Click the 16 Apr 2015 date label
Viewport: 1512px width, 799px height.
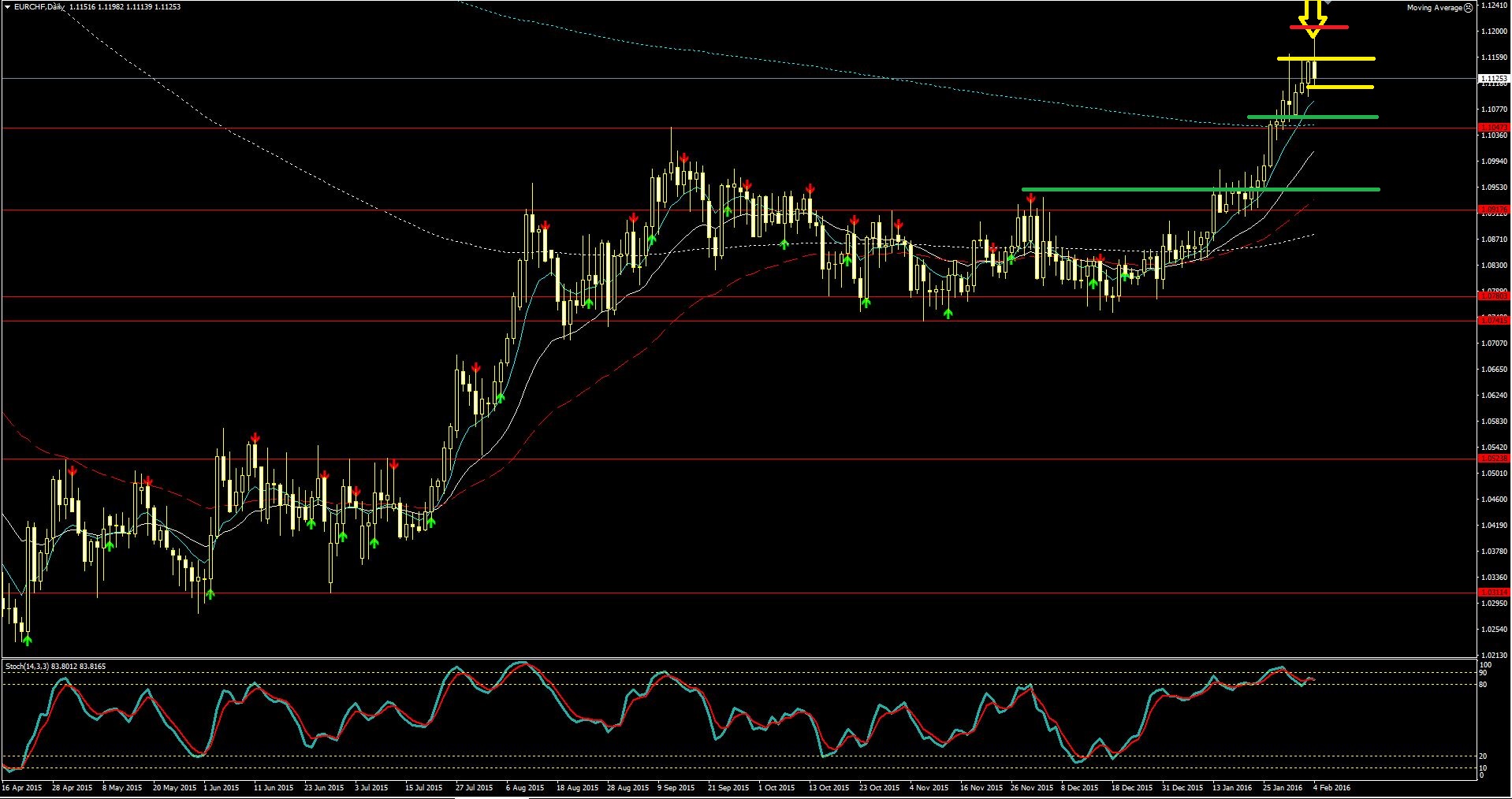pyautogui.click(x=22, y=788)
